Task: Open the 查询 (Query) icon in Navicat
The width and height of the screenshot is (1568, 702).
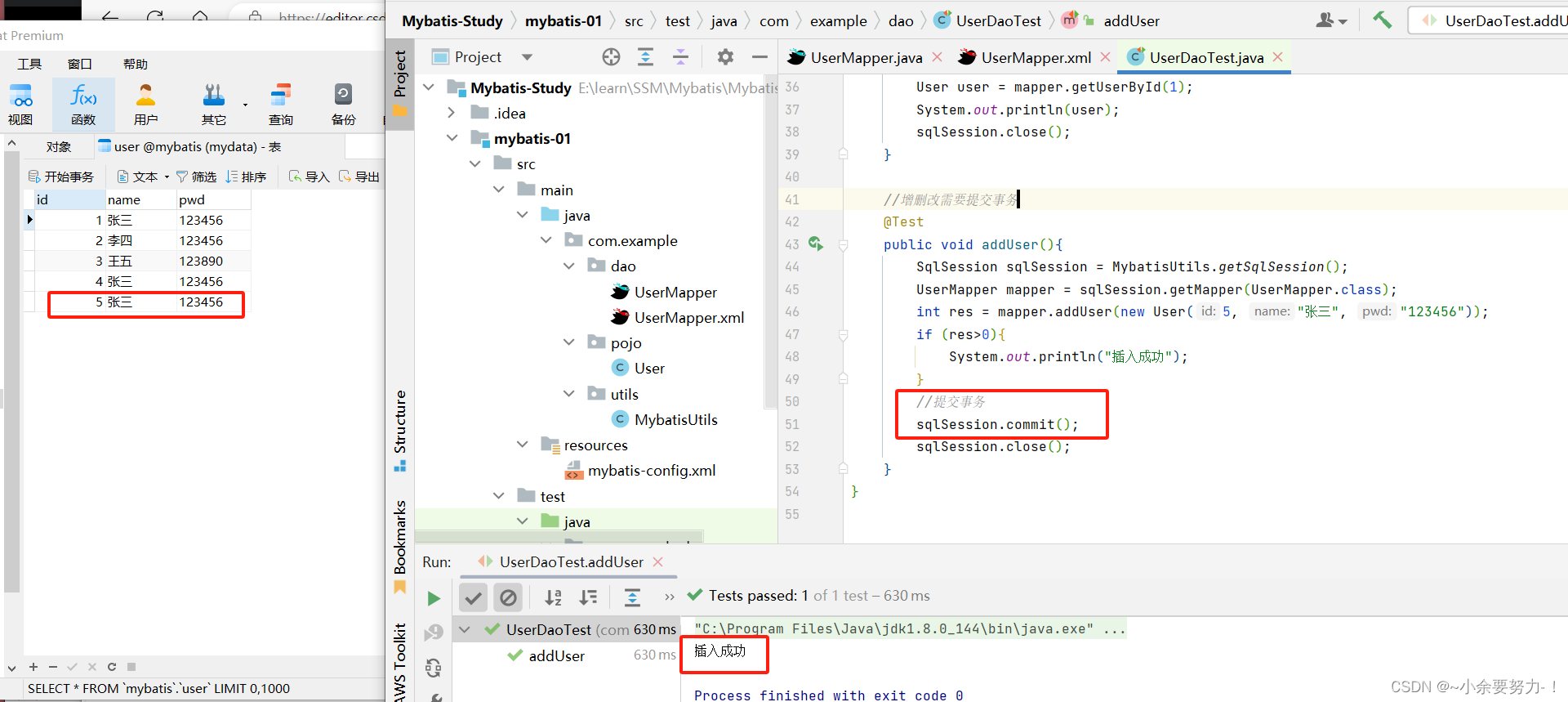Action: (x=281, y=105)
